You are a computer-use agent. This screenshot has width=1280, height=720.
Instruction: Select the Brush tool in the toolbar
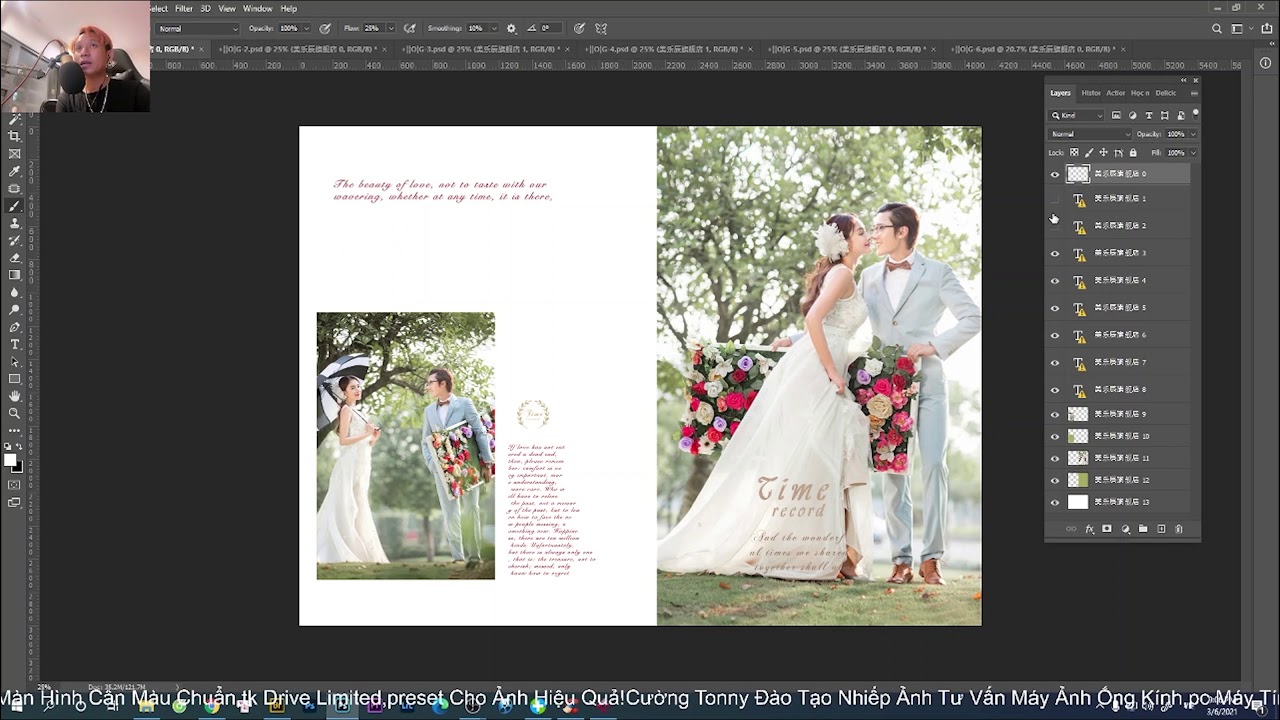(x=14, y=206)
